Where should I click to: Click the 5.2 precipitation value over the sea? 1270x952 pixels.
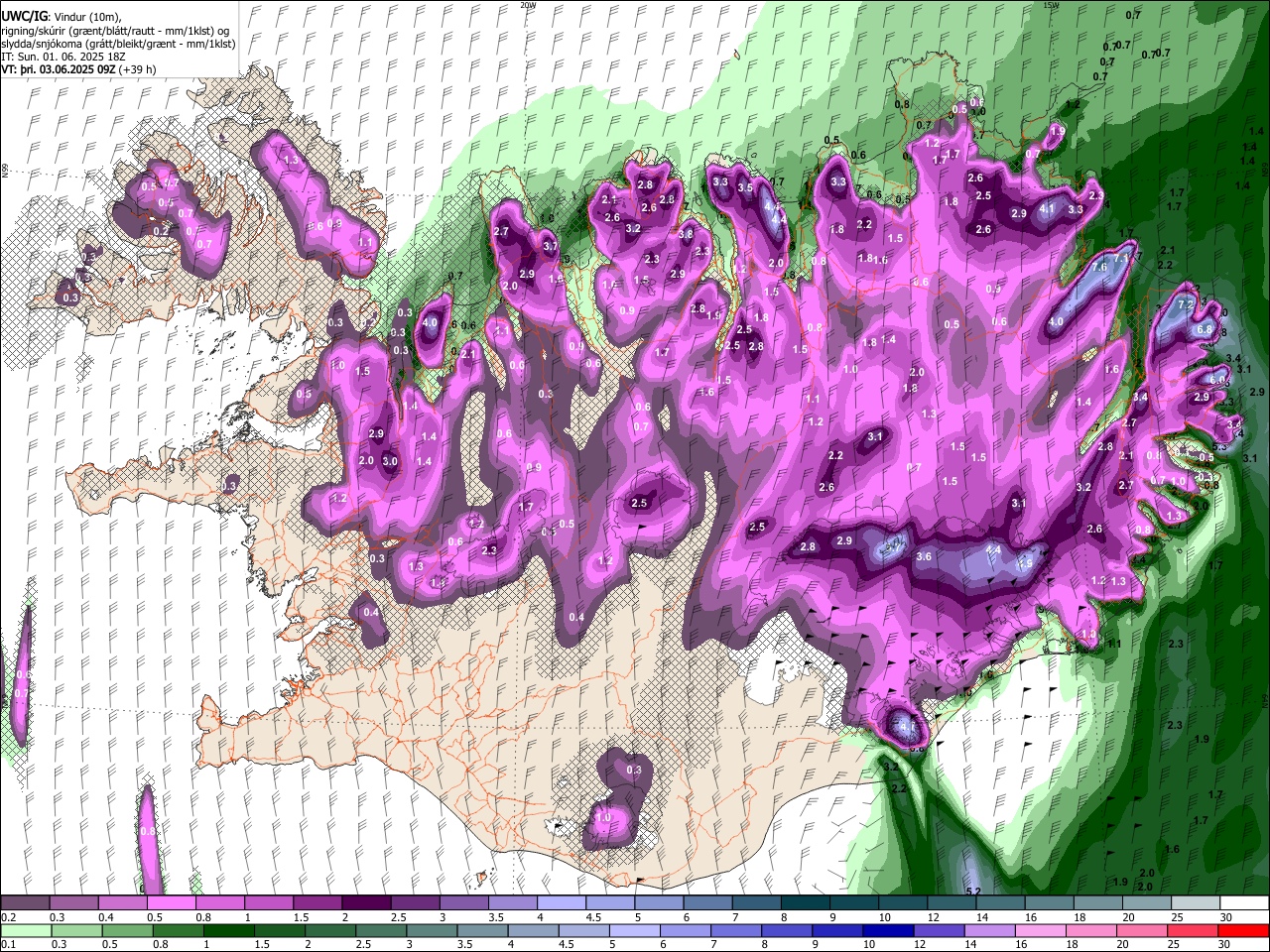pos(972,892)
